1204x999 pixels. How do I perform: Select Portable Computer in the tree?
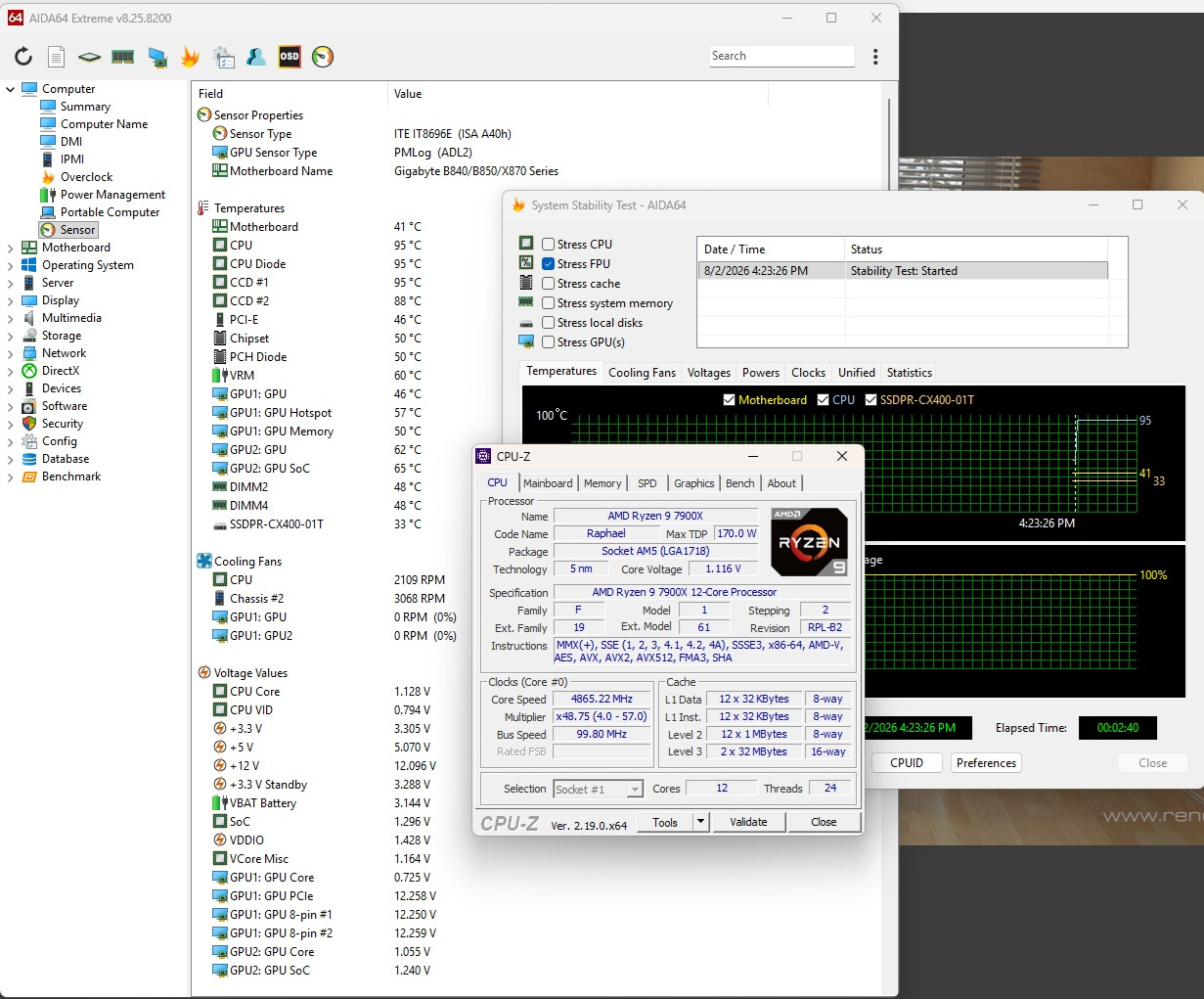coord(110,212)
